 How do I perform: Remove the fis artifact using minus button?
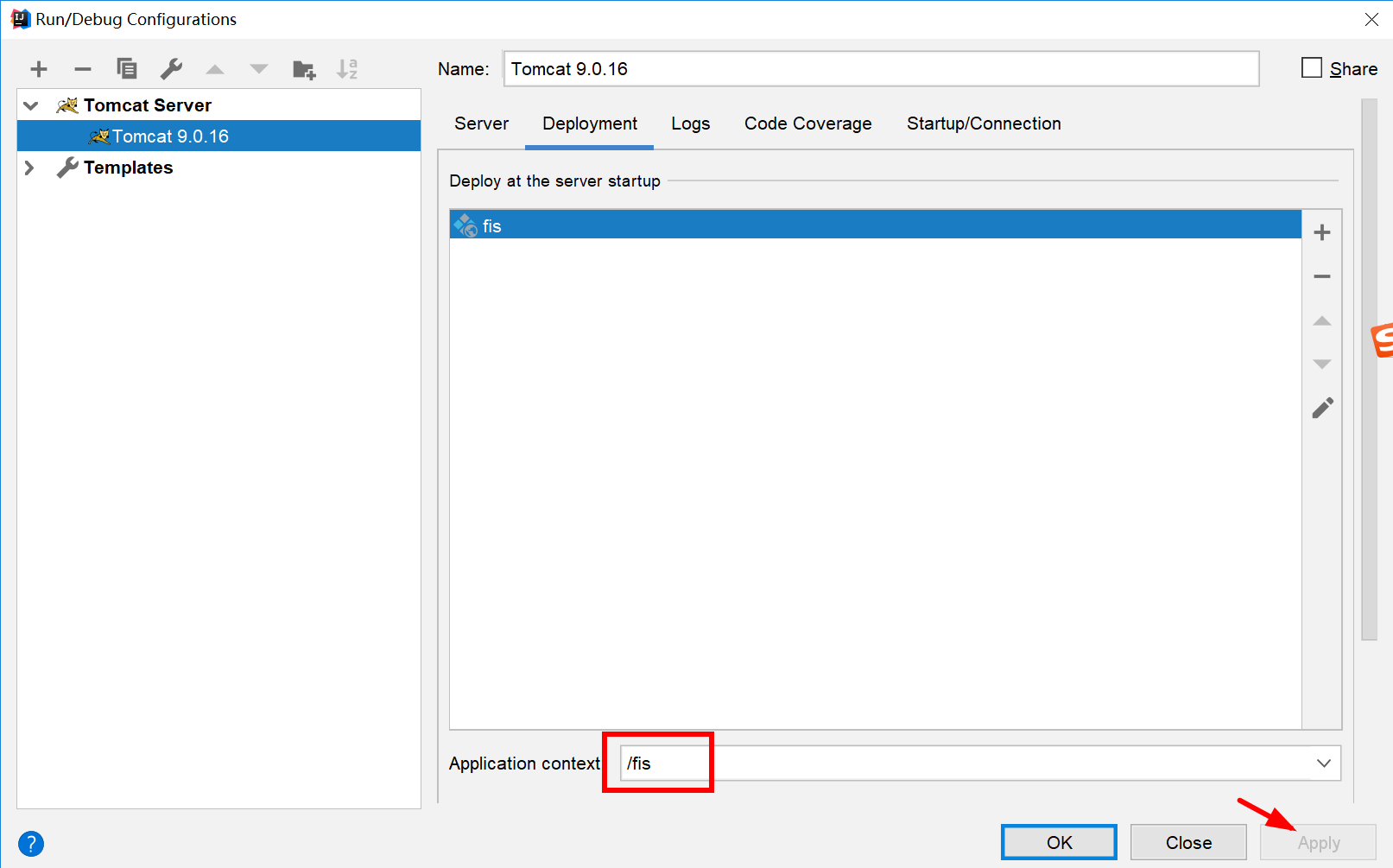[x=1322, y=276]
